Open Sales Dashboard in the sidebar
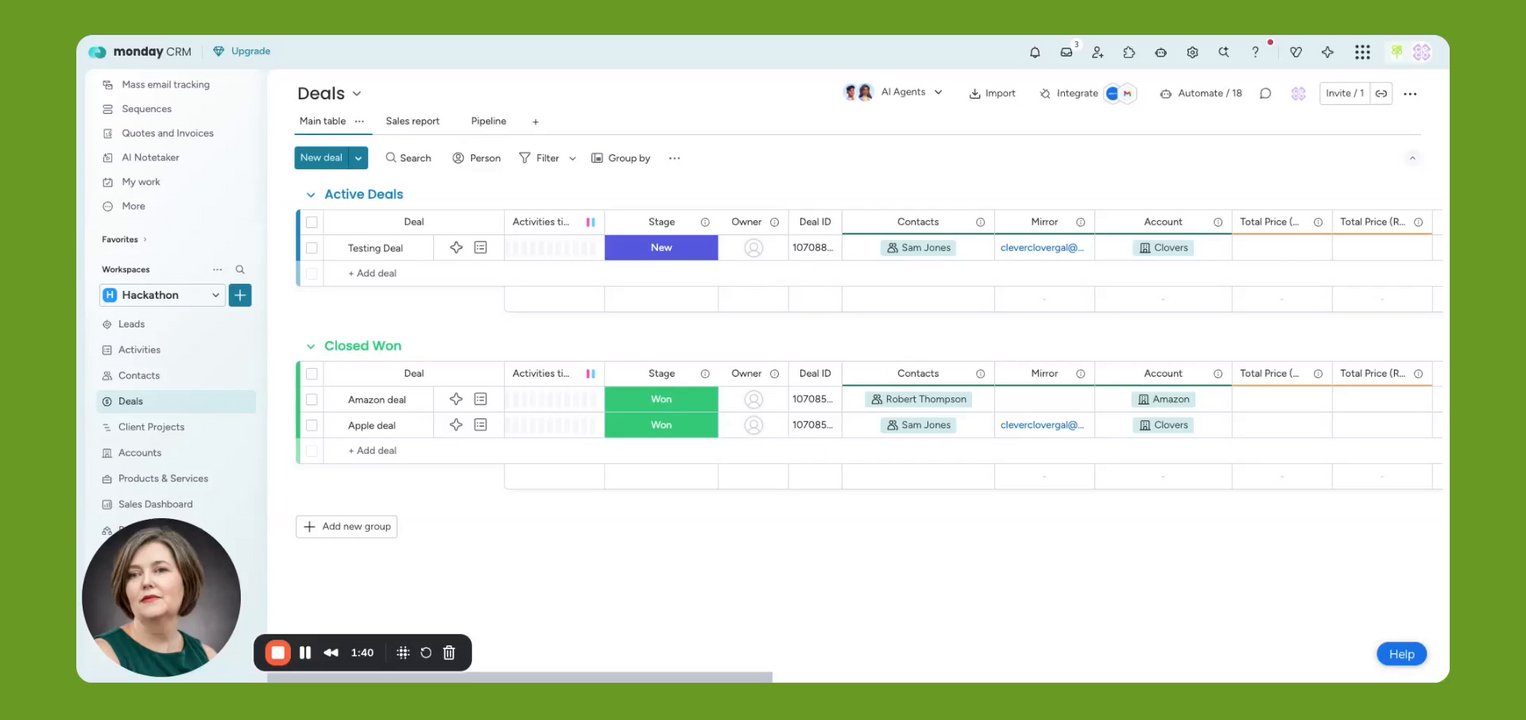This screenshot has width=1526, height=720. click(x=155, y=504)
